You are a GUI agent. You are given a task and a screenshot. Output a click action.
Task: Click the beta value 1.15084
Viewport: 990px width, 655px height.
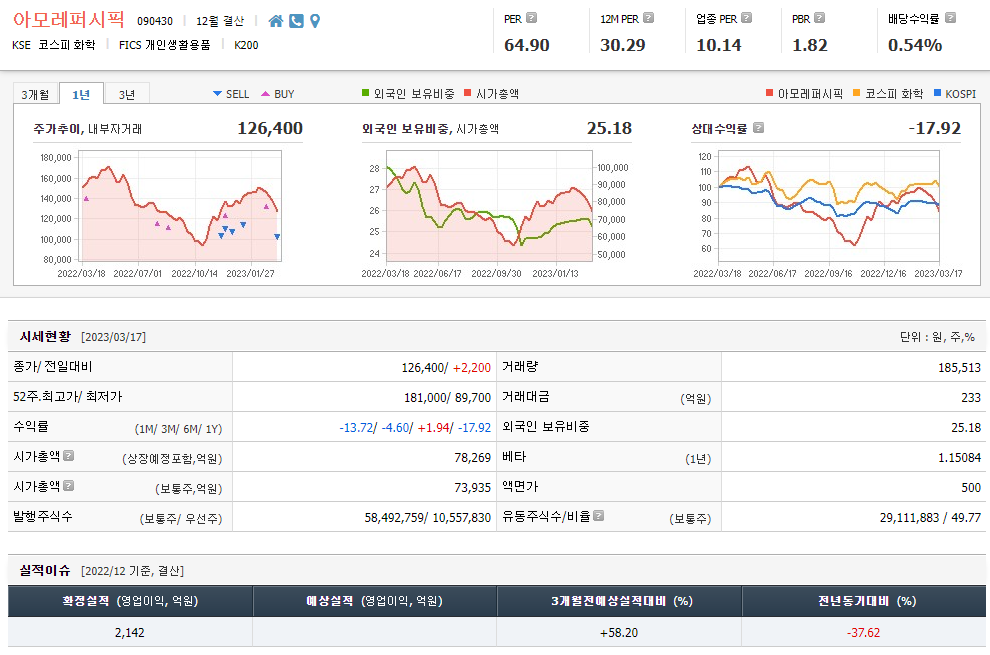(959, 457)
